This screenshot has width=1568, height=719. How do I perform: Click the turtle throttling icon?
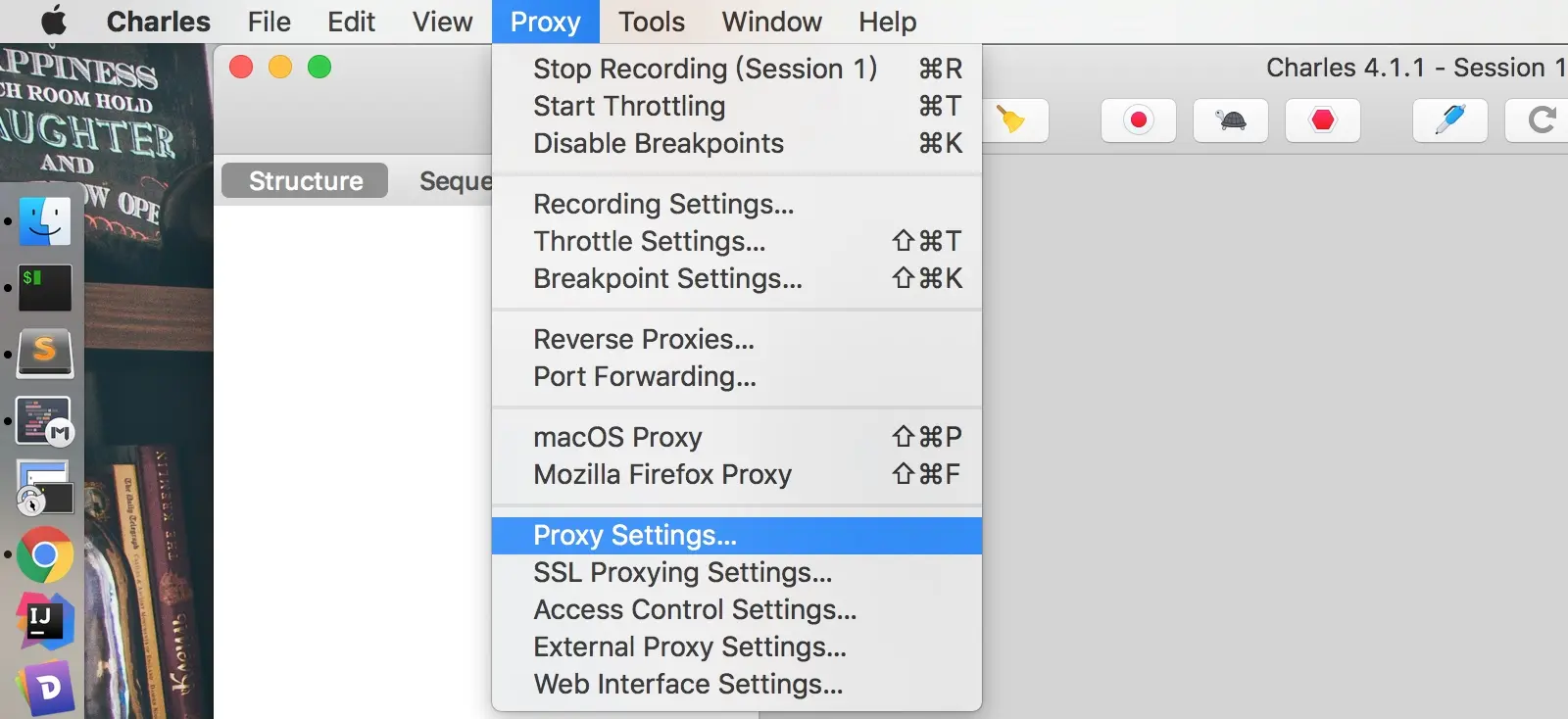[1231, 120]
